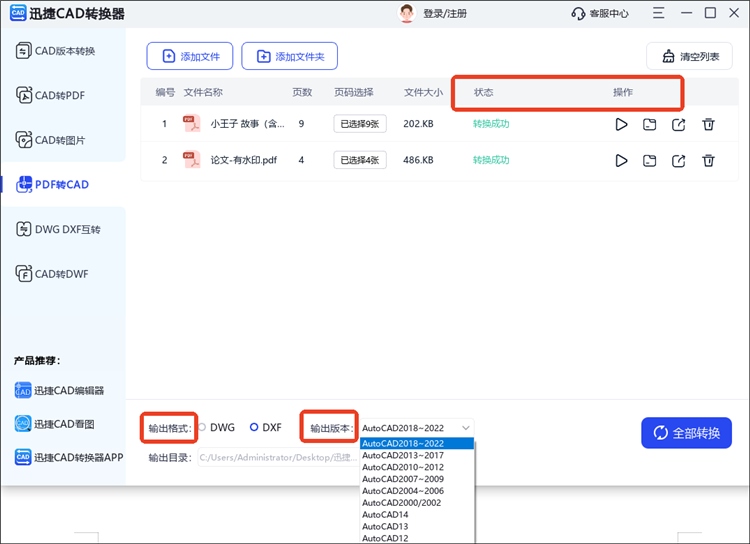Choose AutoCAD14 version
Viewport: 750px width, 544px height.
(417, 515)
